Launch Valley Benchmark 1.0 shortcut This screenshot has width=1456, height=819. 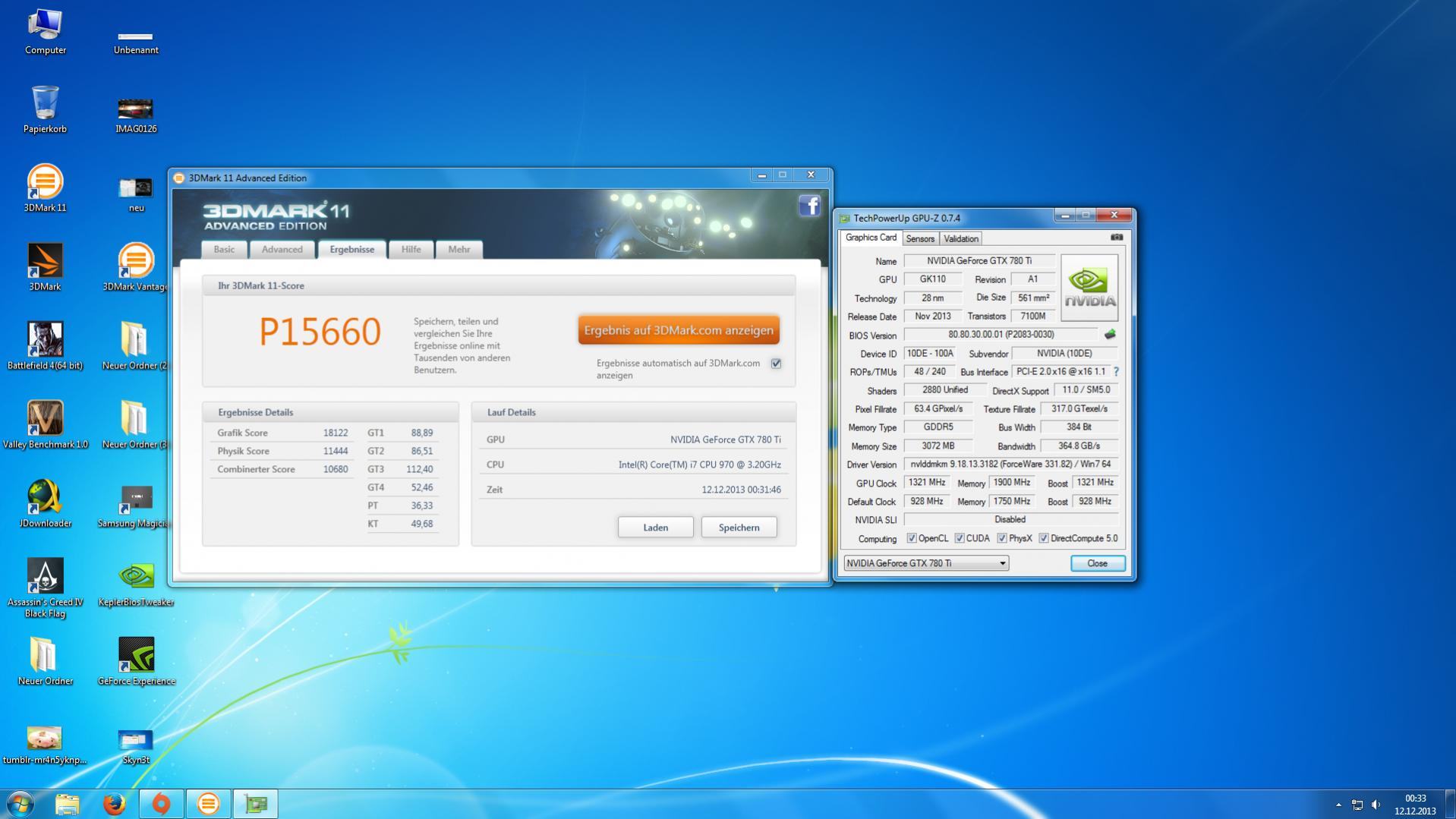pyautogui.click(x=45, y=425)
